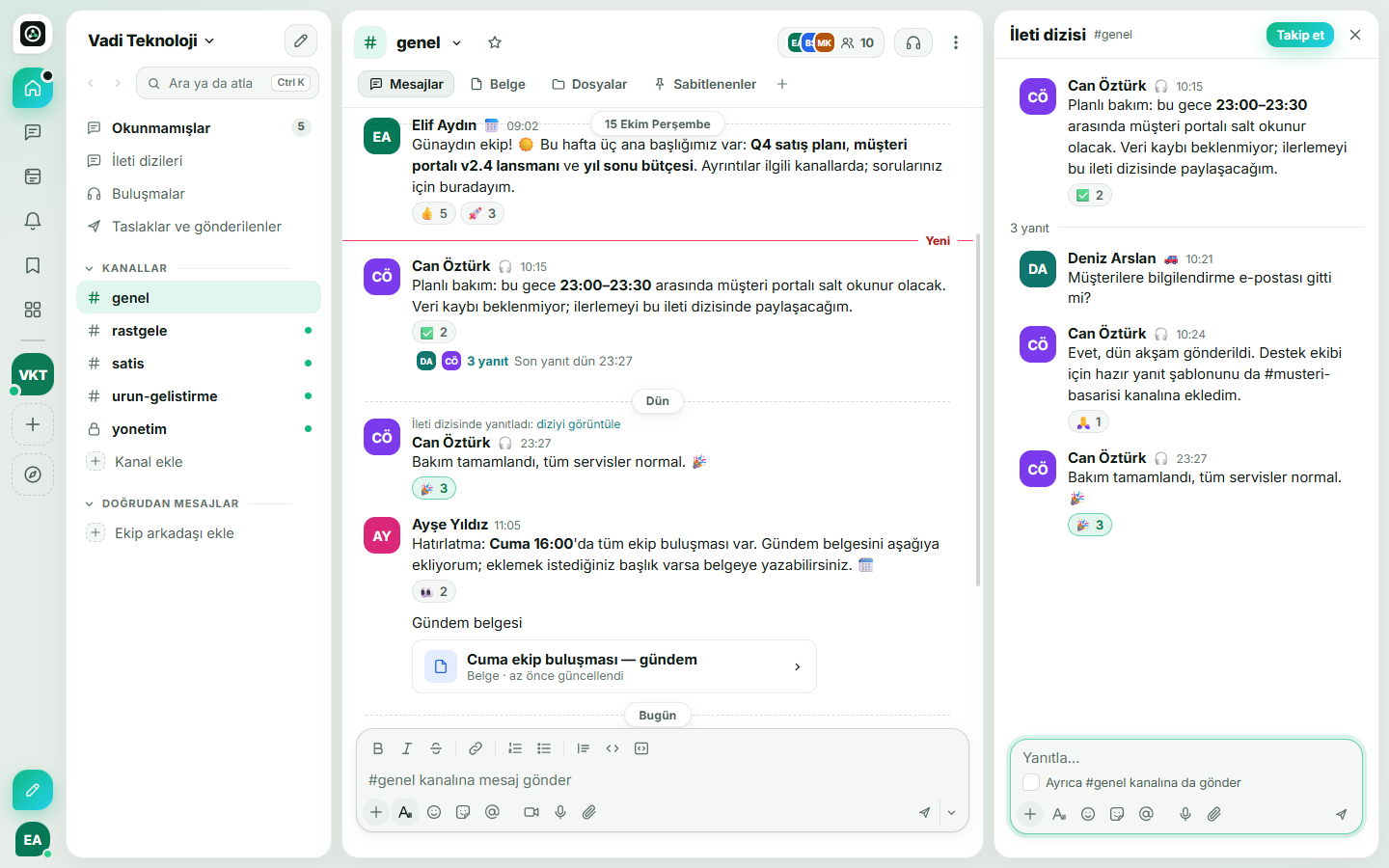Star the genel channel

pos(495,42)
